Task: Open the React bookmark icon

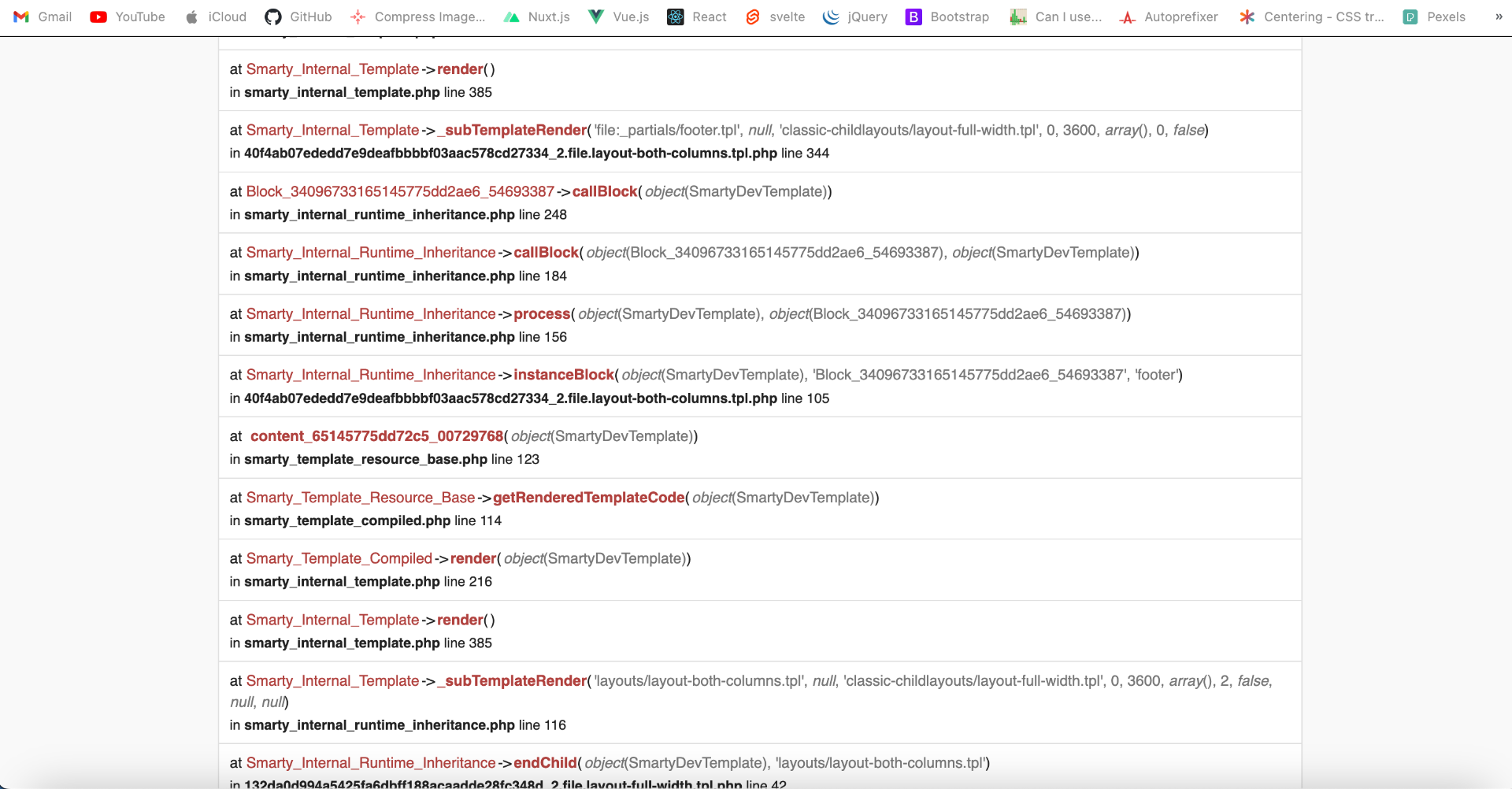Action: pyautogui.click(x=676, y=17)
